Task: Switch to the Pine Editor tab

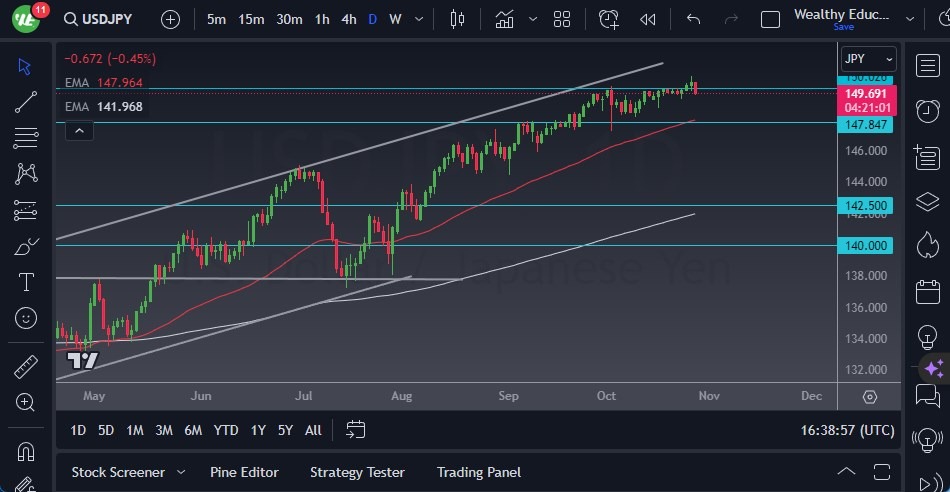Action: coord(244,472)
